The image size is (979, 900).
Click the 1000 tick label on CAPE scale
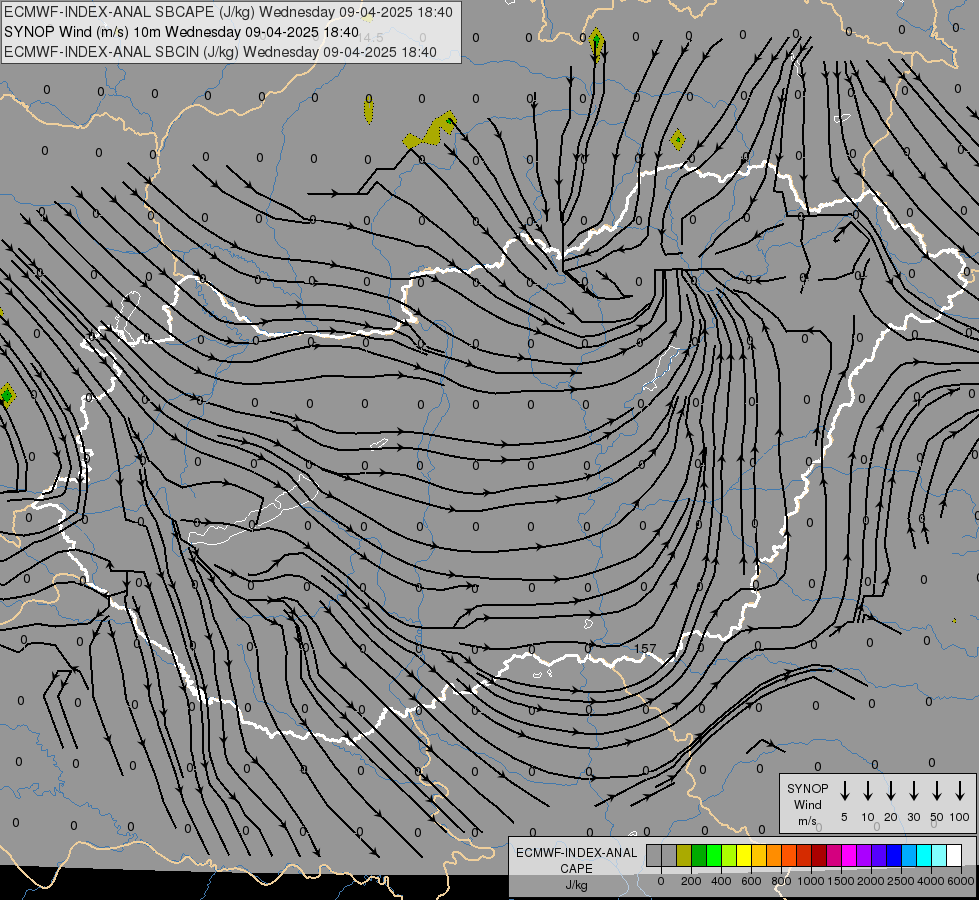(x=810, y=881)
